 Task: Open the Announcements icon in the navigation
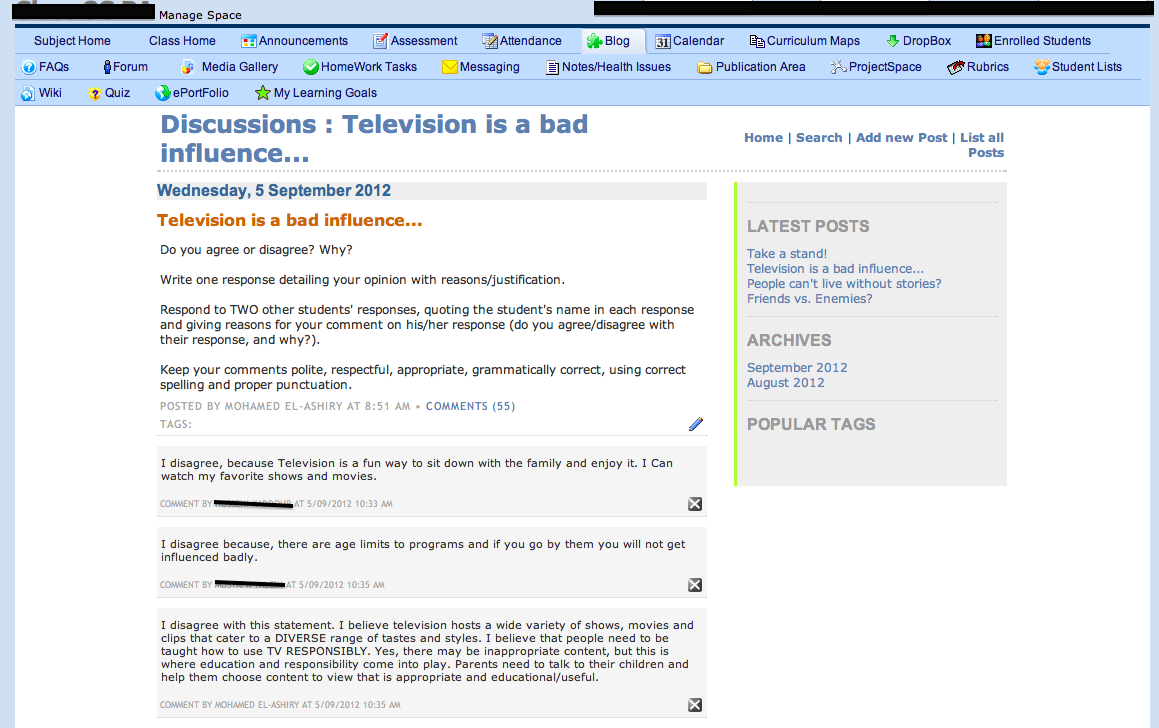point(249,41)
